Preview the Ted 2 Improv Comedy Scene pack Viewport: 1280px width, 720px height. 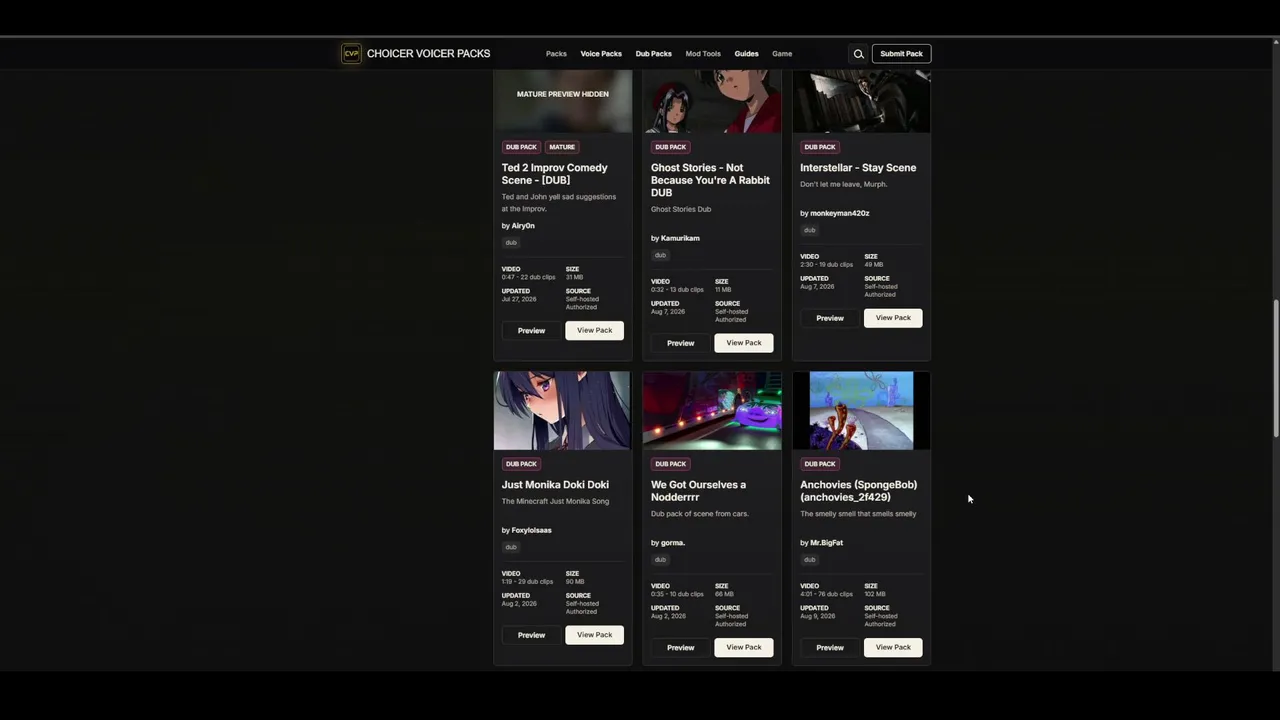pos(531,331)
